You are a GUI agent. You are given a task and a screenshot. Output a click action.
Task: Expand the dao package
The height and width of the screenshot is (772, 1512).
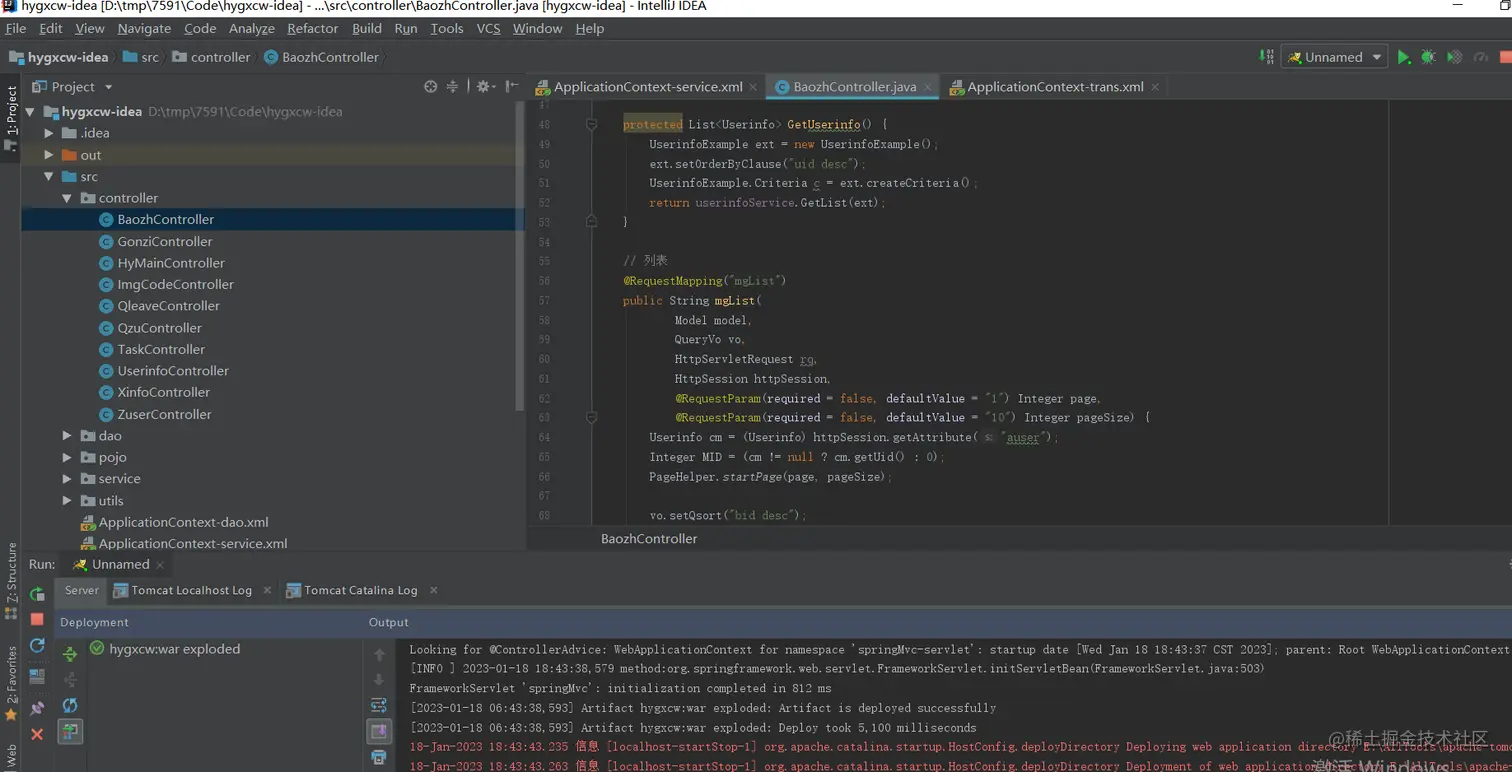67,436
